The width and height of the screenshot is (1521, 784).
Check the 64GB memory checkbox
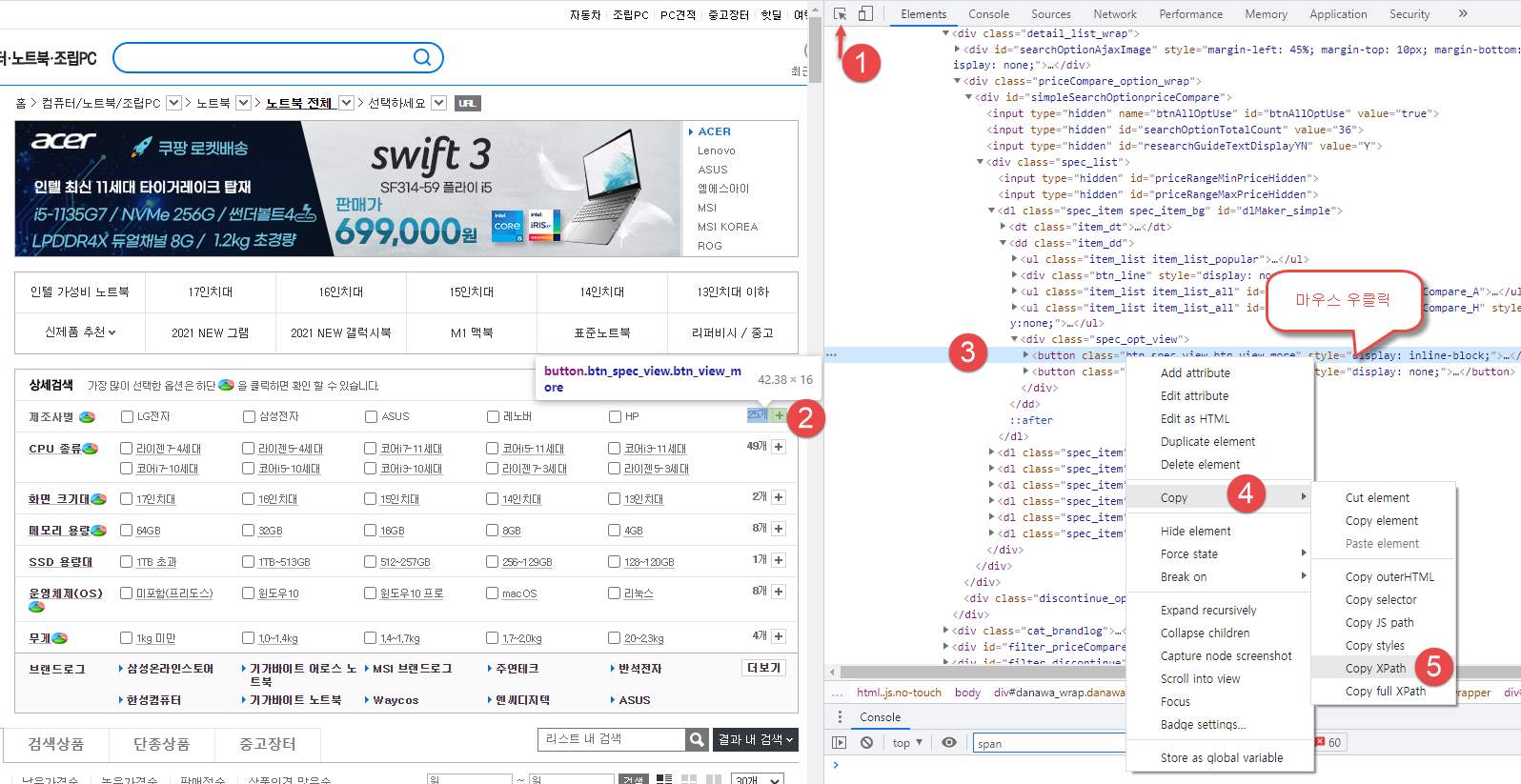click(126, 530)
